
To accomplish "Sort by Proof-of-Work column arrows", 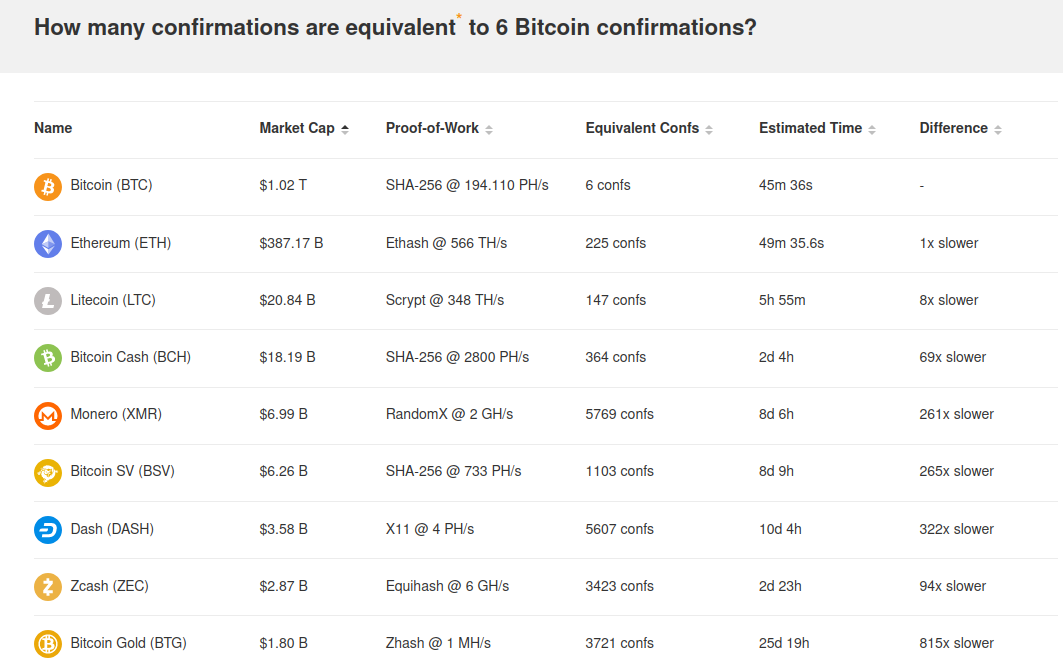I will click(489, 130).
